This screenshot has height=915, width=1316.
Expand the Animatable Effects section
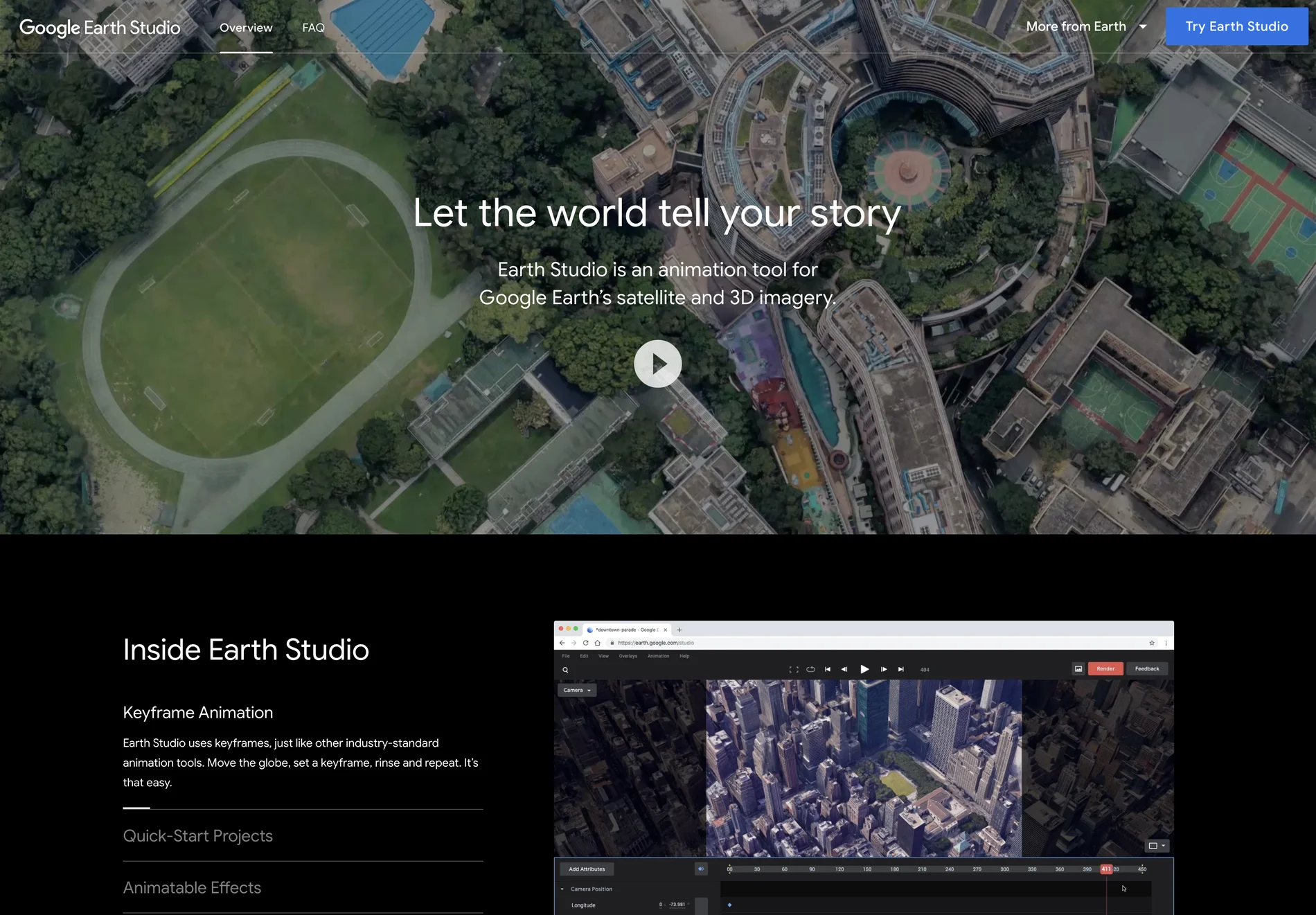(x=192, y=888)
